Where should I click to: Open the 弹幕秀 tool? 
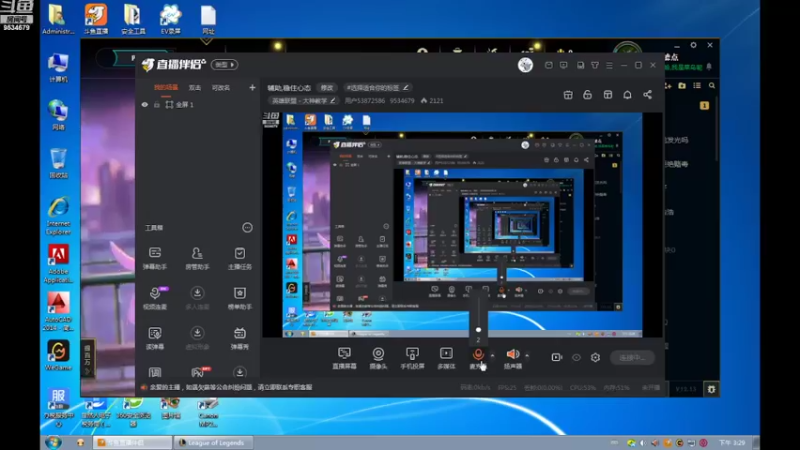point(239,338)
